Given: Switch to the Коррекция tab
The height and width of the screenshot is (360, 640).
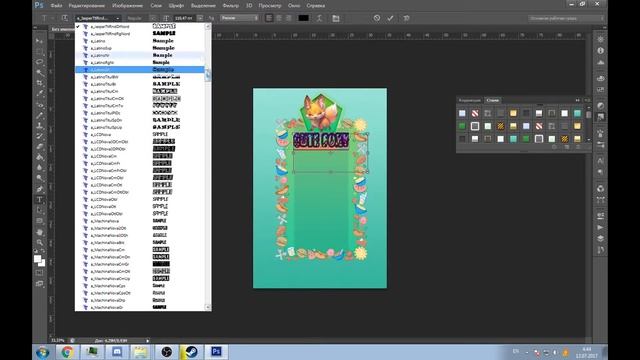Looking at the screenshot, I should tap(469, 100).
